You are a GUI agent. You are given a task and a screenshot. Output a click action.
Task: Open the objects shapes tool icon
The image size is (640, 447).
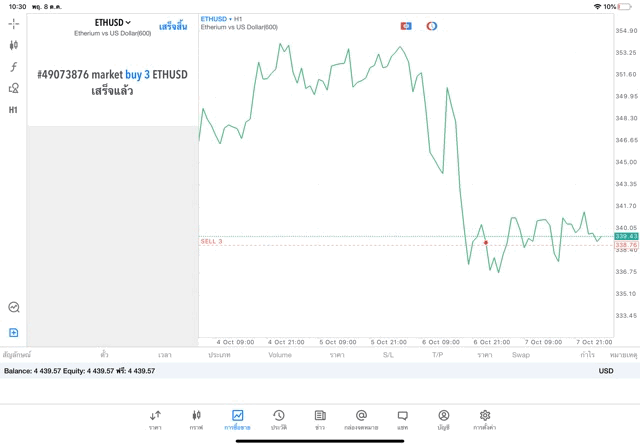click(13, 88)
